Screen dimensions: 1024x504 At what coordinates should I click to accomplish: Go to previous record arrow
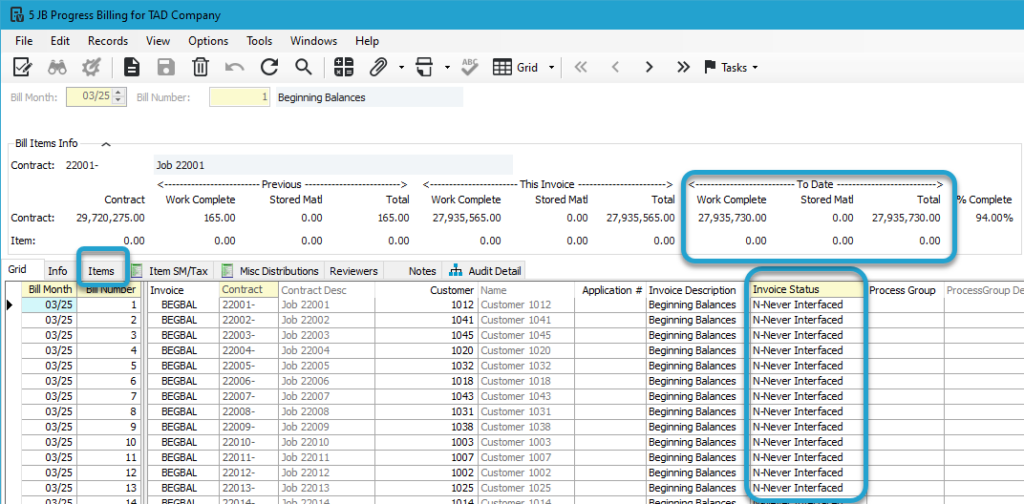pyautogui.click(x=615, y=67)
